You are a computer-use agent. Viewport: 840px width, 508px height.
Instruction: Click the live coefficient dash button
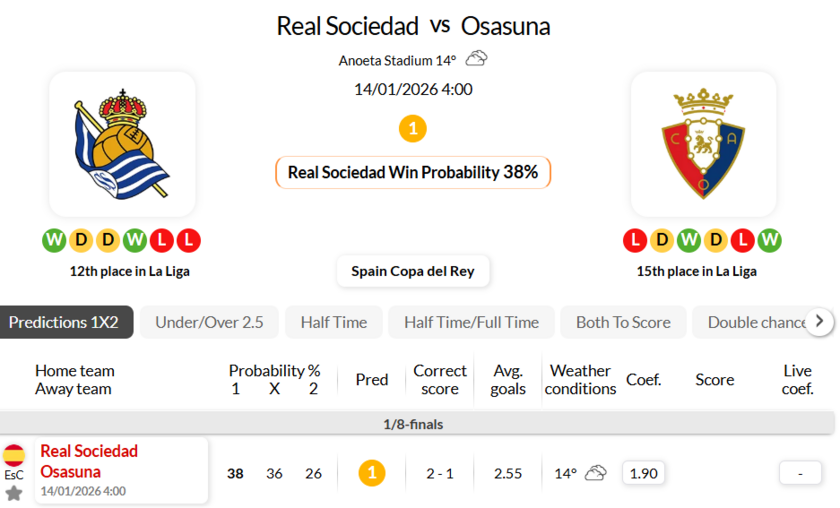tap(800, 473)
